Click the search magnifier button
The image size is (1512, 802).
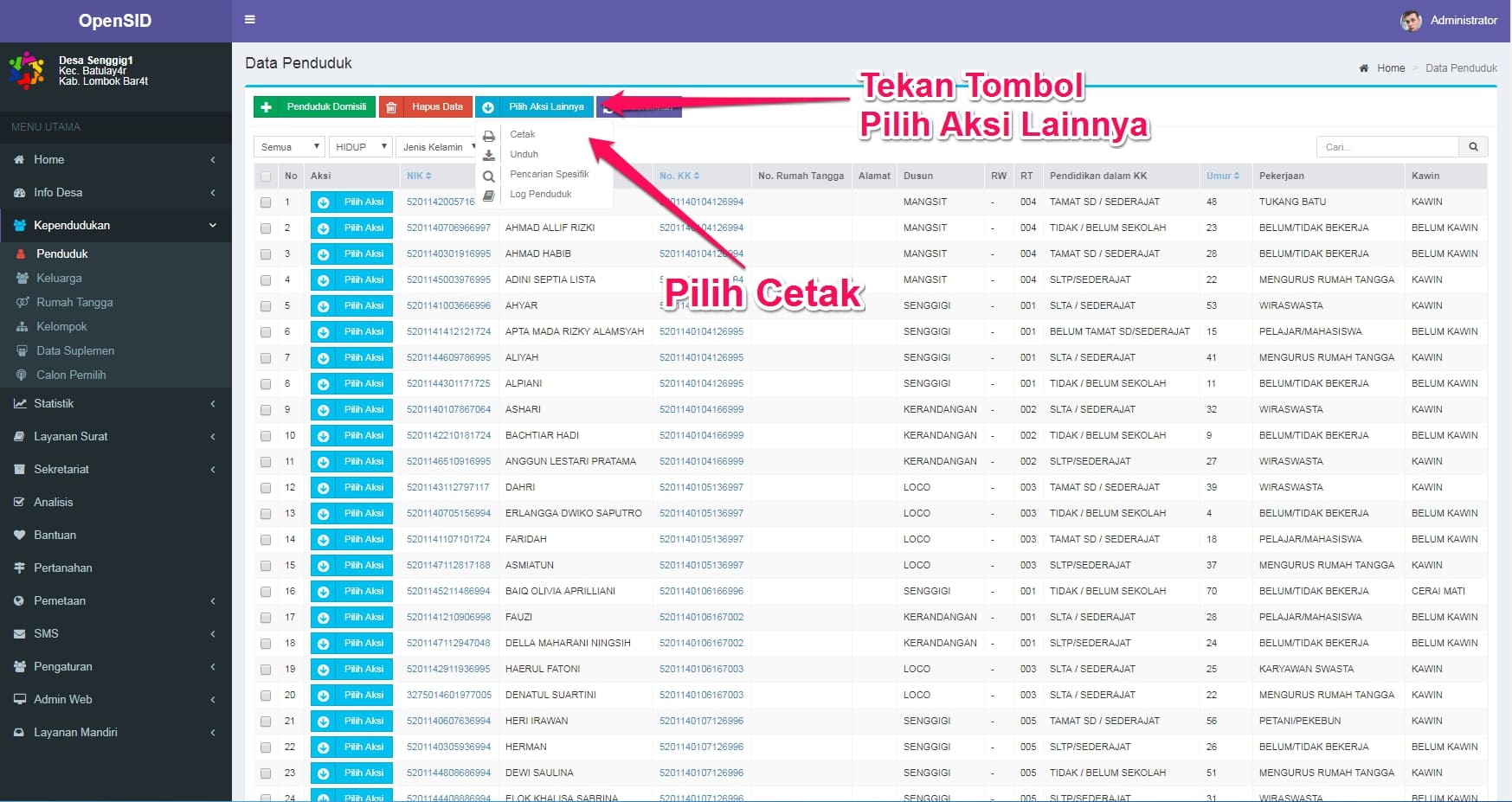(1473, 147)
